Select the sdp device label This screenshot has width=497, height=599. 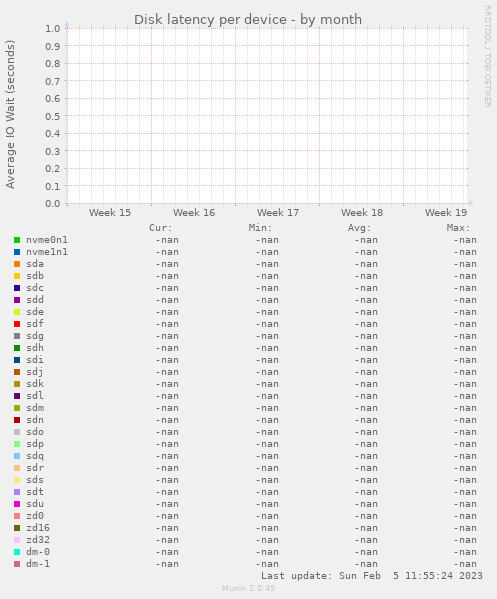pos(35,444)
